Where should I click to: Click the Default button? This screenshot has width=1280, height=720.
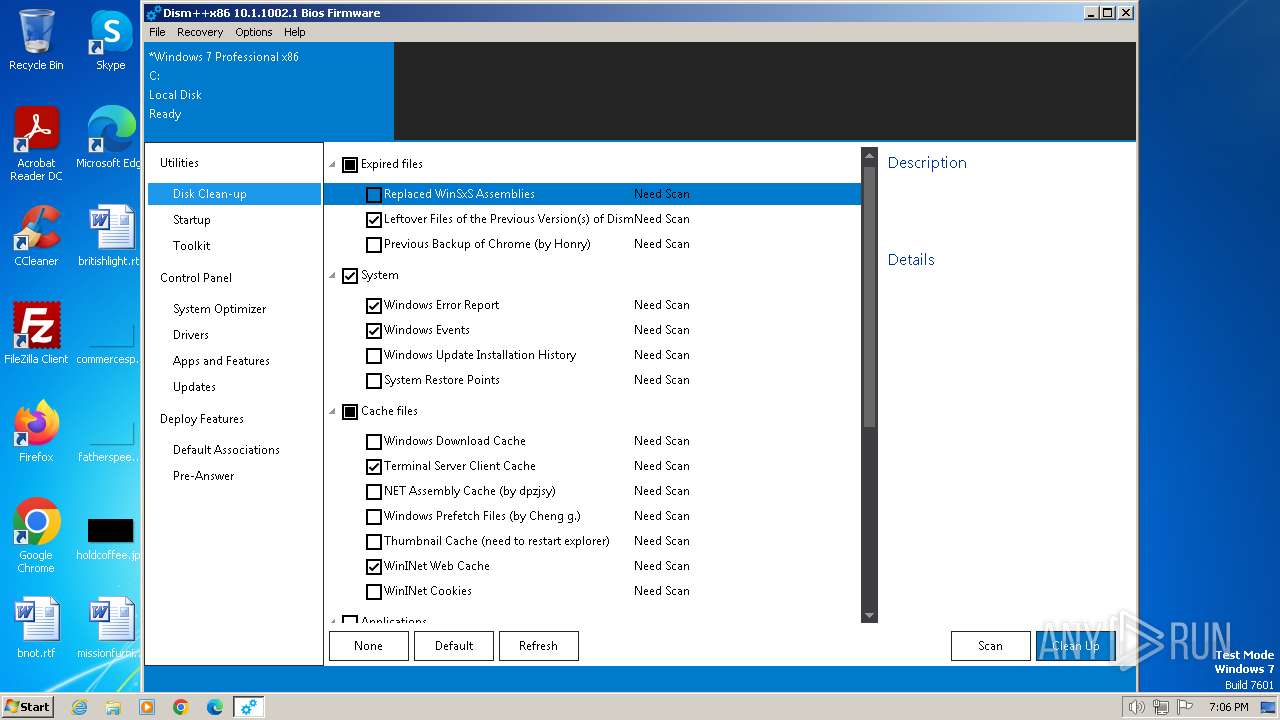[454, 646]
